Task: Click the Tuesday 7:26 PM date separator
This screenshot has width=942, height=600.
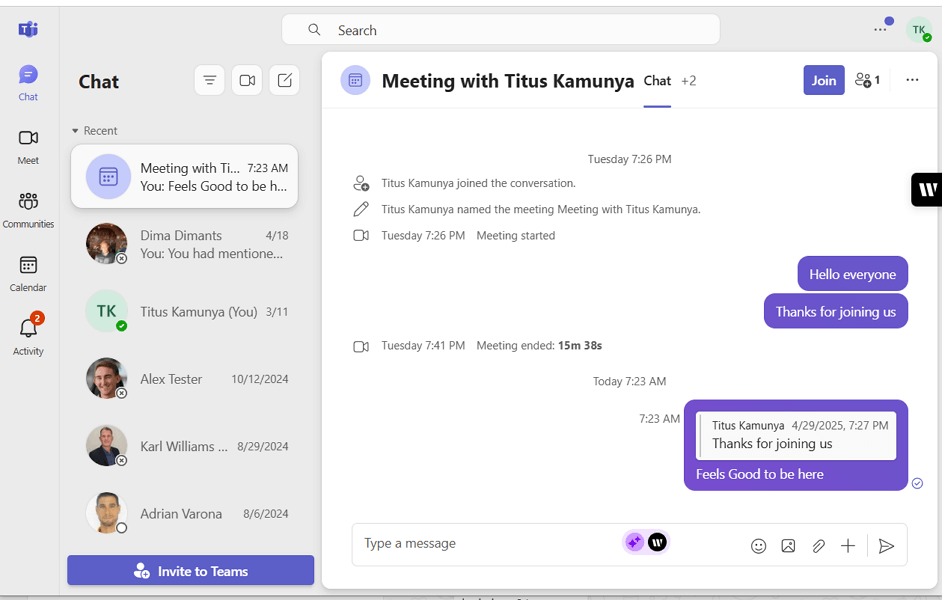Action: point(629,159)
